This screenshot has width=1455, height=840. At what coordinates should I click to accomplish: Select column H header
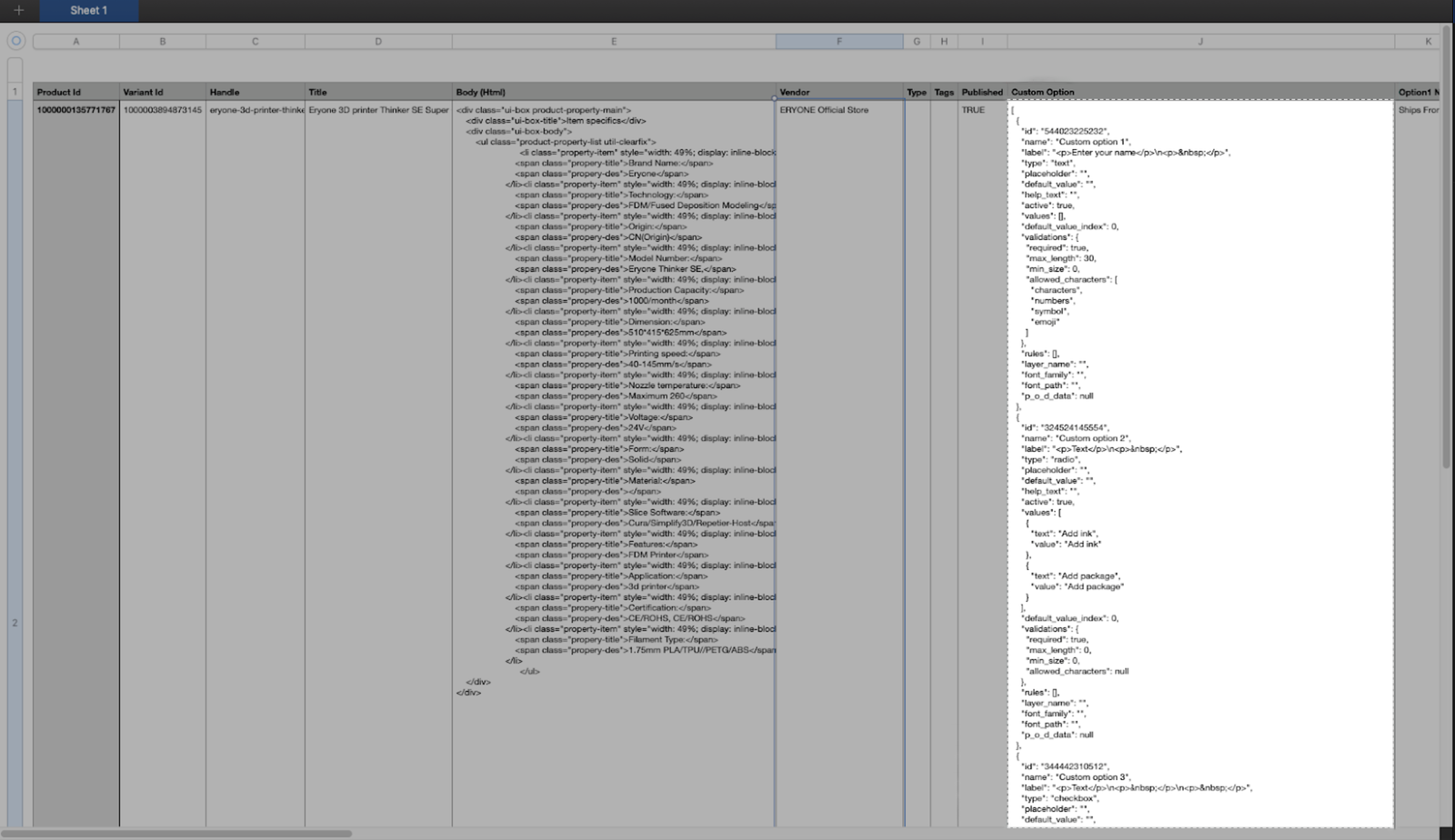coord(944,41)
